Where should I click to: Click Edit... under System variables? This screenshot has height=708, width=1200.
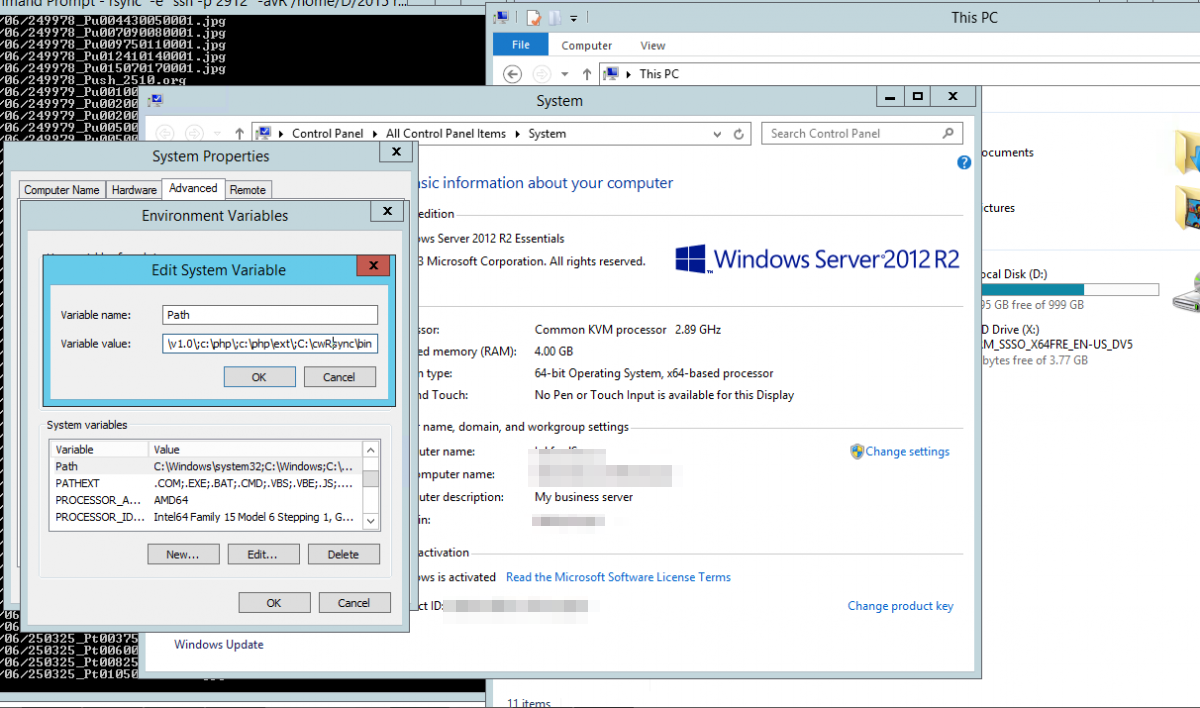pos(263,554)
